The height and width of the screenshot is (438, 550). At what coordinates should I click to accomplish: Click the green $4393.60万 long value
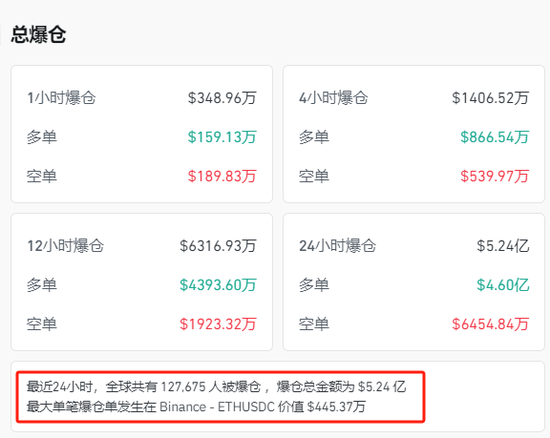coord(218,285)
